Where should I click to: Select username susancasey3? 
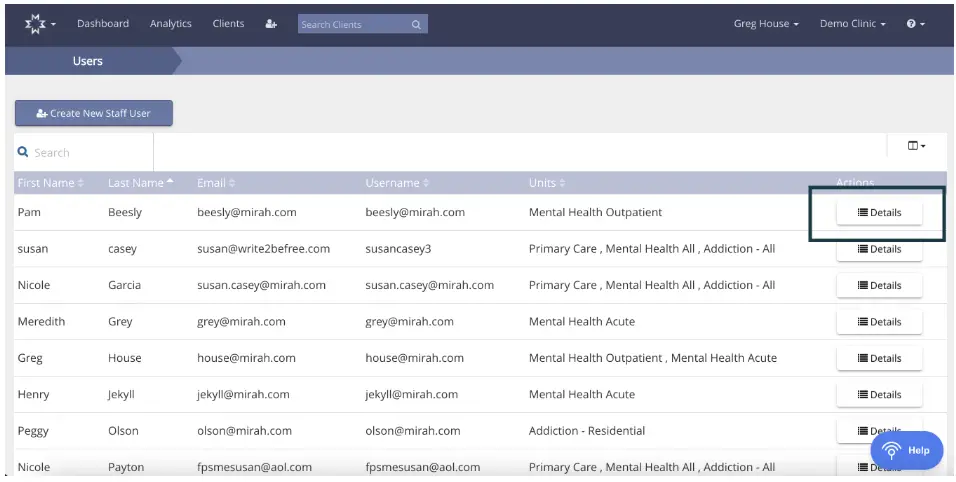pos(398,249)
